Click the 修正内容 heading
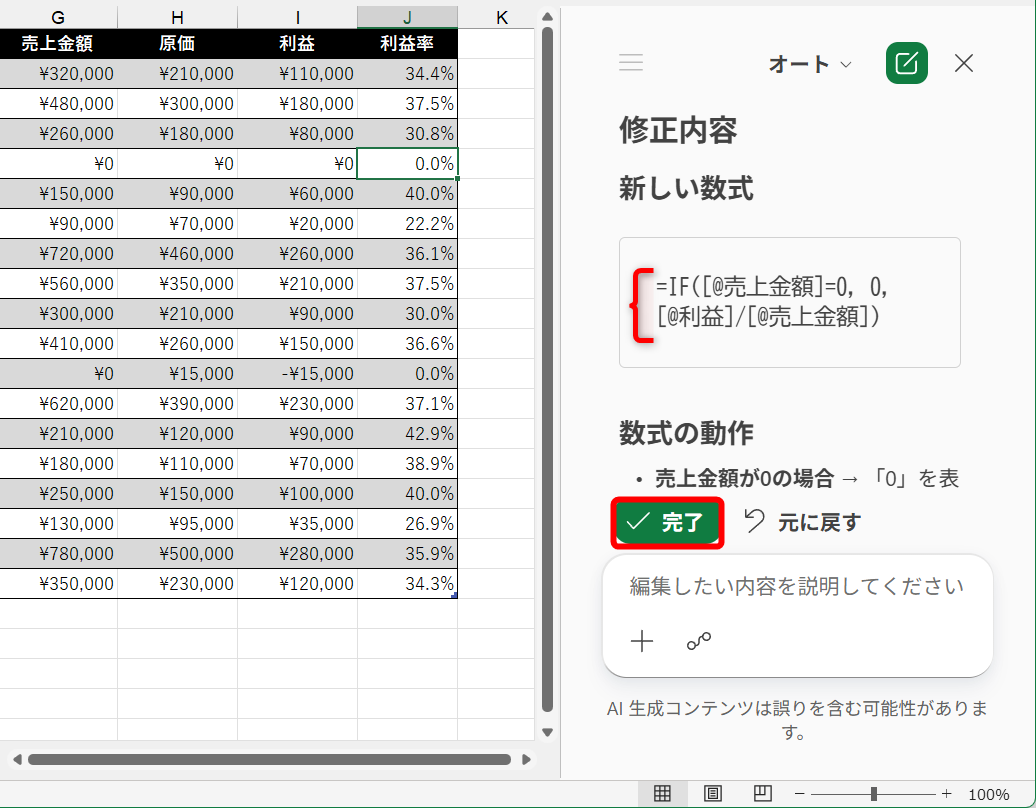 (x=678, y=129)
